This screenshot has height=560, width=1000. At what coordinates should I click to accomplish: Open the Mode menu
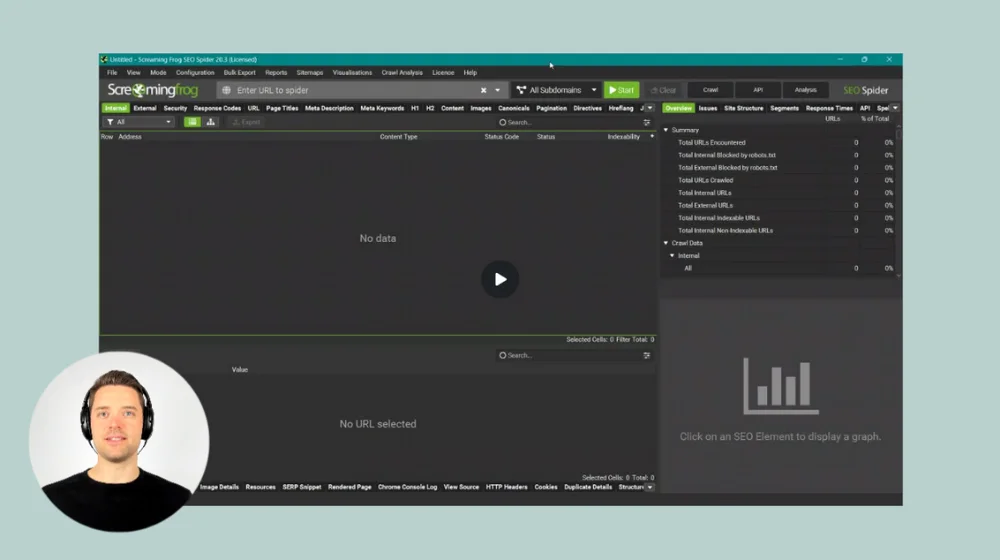click(x=158, y=73)
